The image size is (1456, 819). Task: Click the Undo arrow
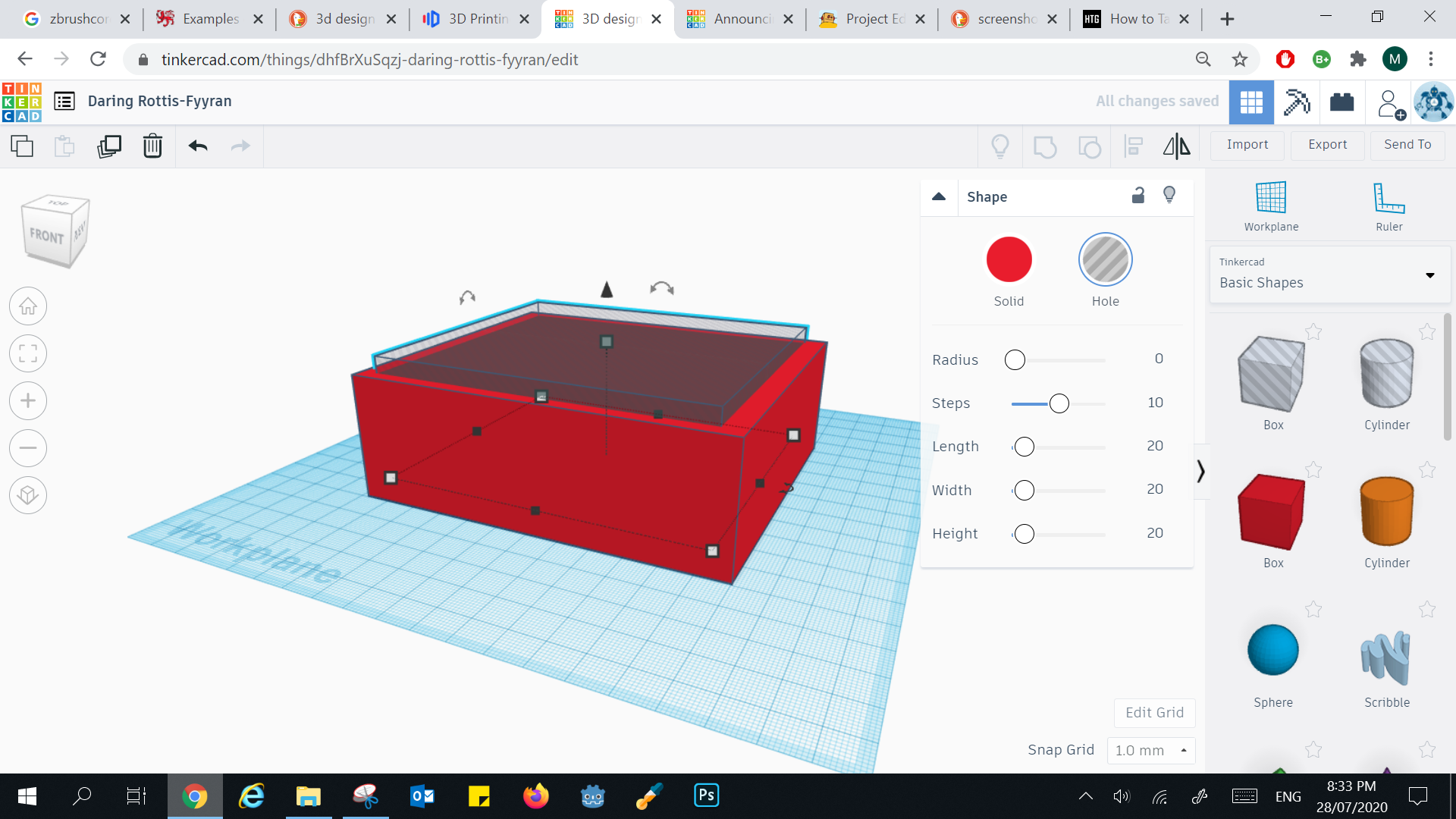[198, 146]
